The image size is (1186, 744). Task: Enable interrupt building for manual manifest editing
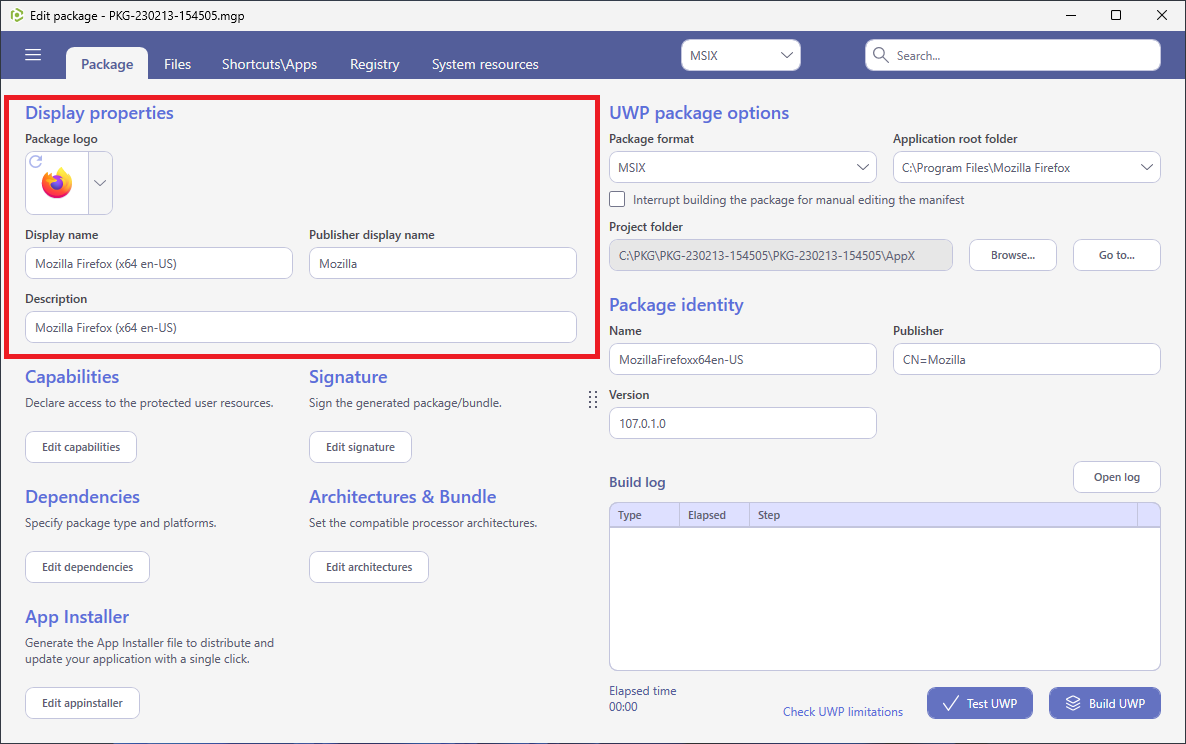coord(617,200)
